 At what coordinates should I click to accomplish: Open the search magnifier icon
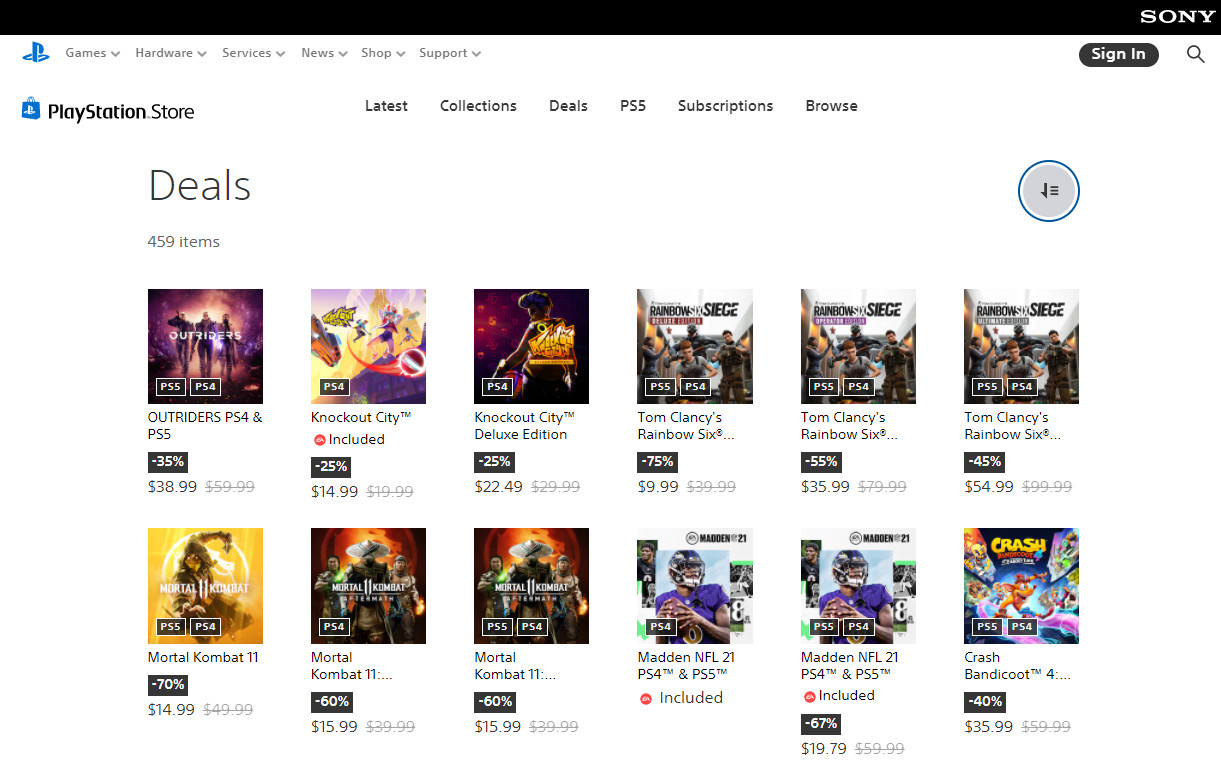point(1195,54)
